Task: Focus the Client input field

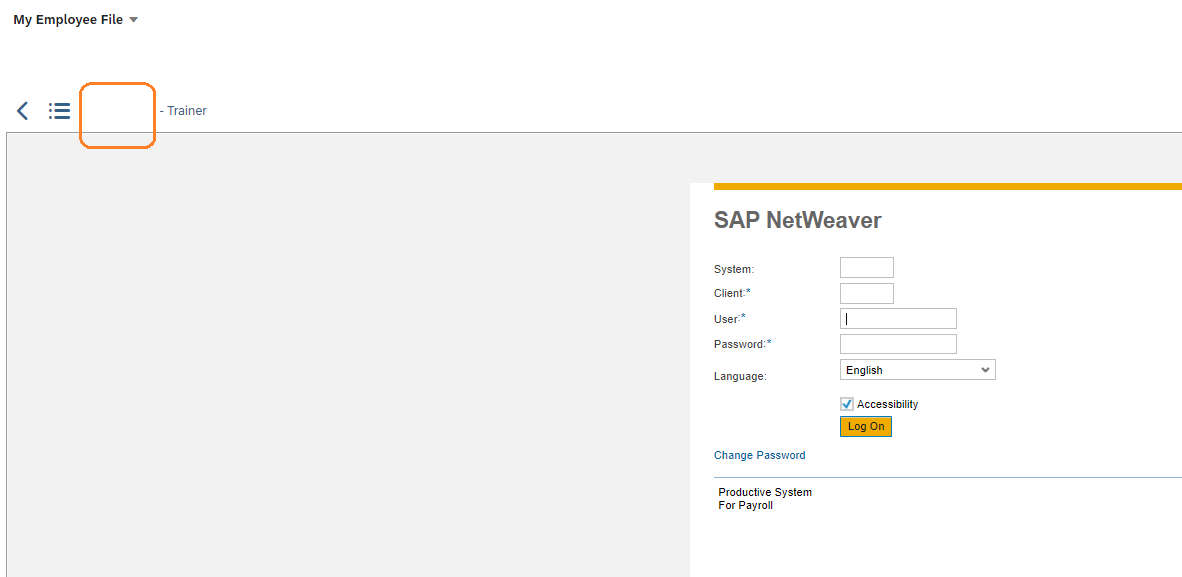Action: 867,293
